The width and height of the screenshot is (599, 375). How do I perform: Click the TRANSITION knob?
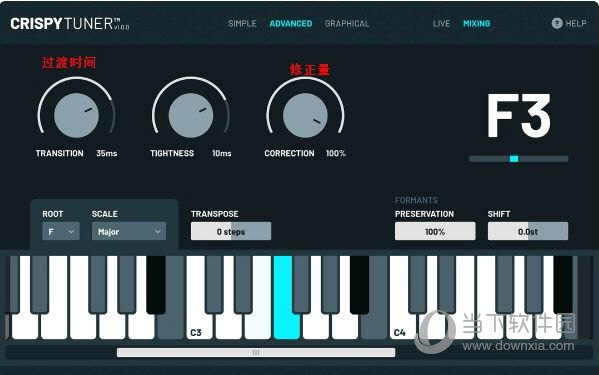[x=76, y=115]
